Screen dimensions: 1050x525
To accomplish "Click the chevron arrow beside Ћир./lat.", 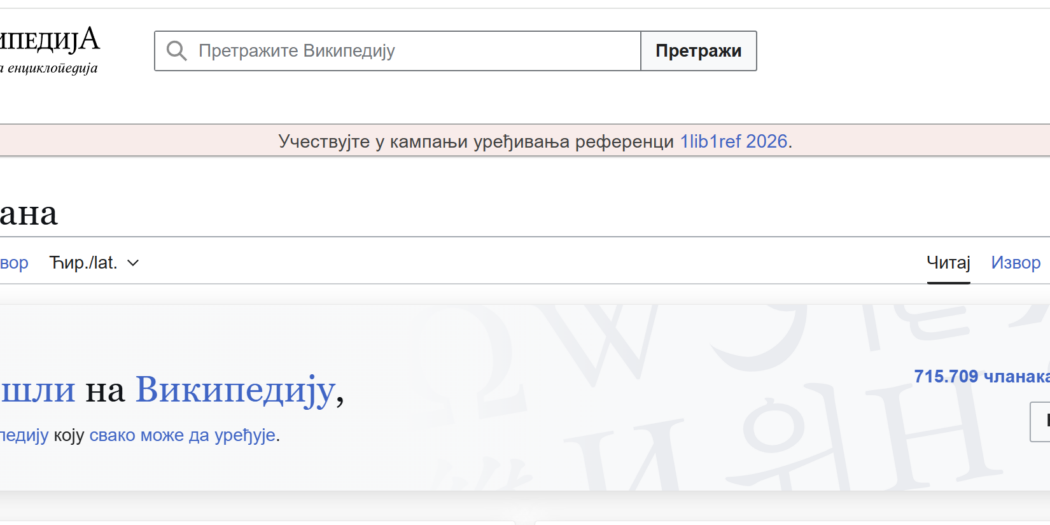I will pyautogui.click(x=134, y=263).
